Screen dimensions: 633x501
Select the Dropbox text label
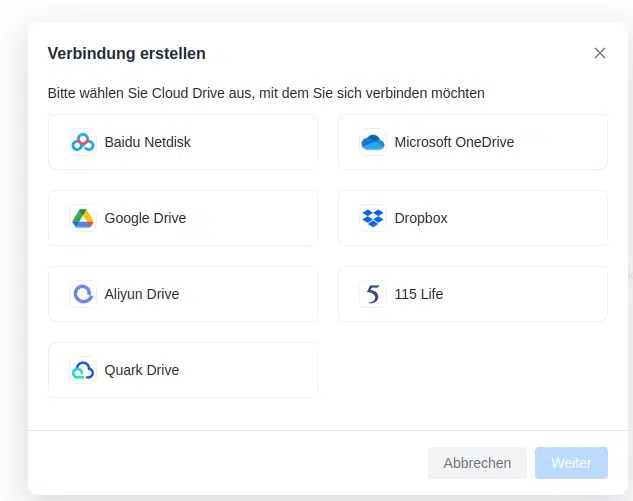(421, 218)
